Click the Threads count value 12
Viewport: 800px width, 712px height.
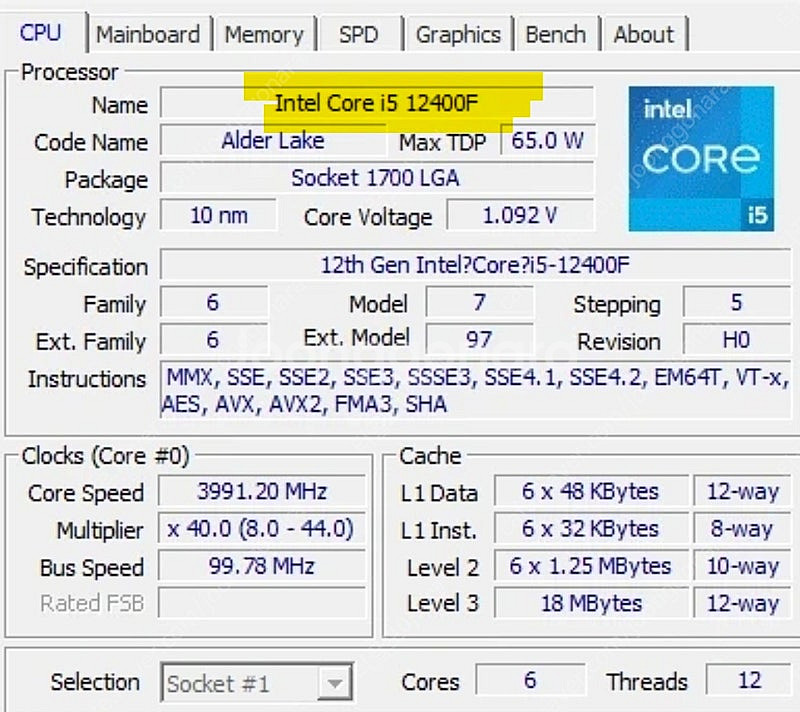coord(749,680)
